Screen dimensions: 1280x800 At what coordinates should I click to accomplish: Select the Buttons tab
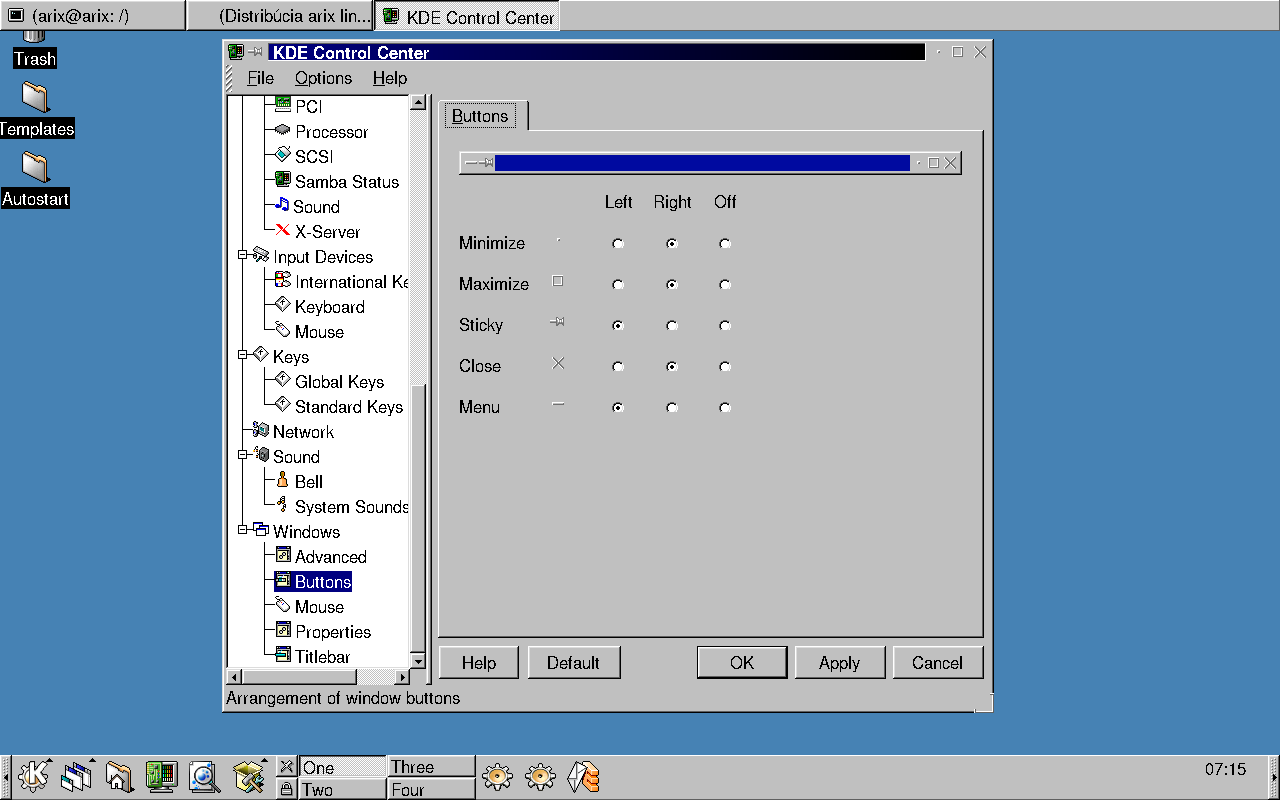pyautogui.click(x=480, y=116)
